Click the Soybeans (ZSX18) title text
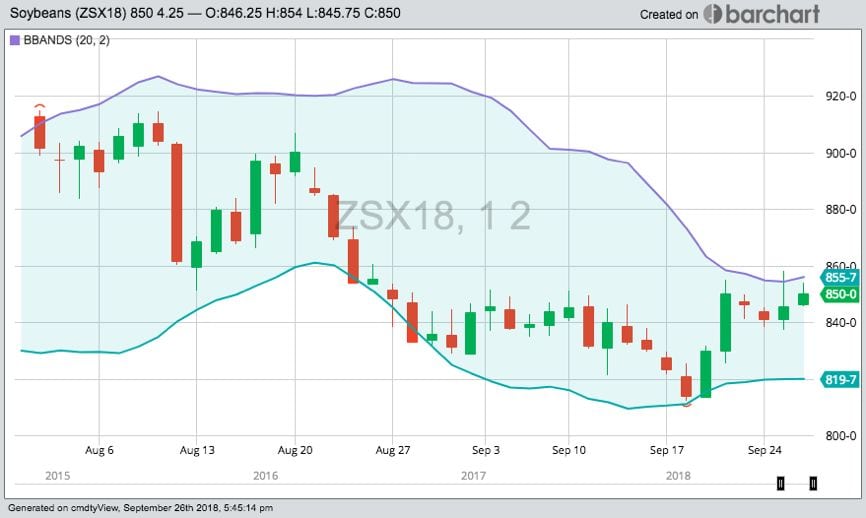Viewport: 866px width, 518px height. [x=78, y=15]
